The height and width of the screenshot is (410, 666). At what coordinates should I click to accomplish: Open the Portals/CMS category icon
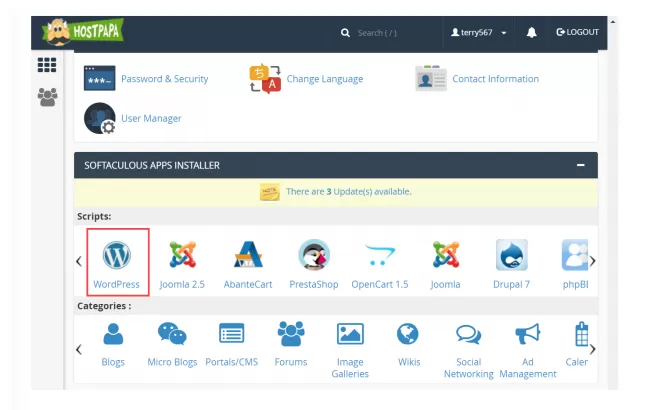pyautogui.click(x=231, y=334)
